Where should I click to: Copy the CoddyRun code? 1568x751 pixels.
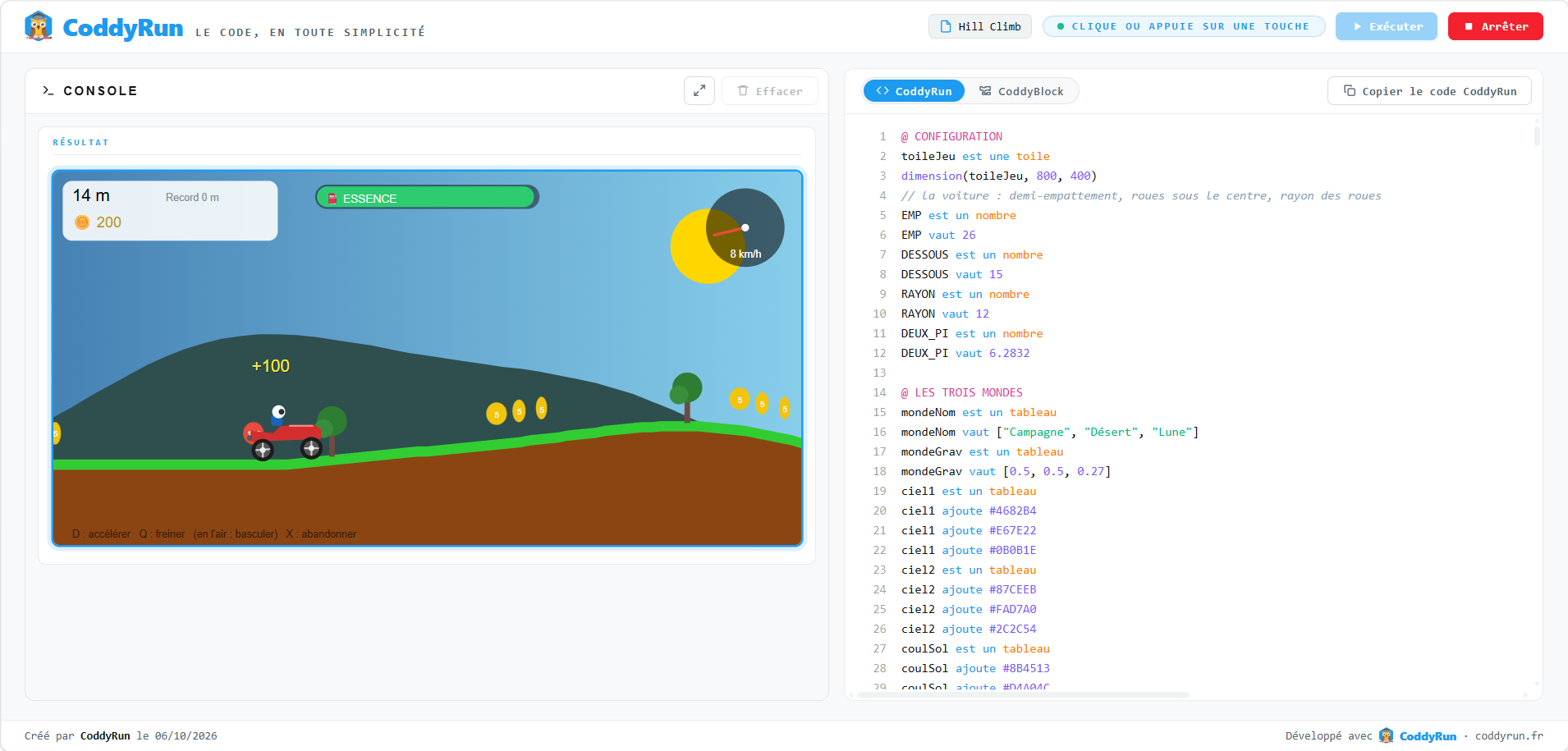point(1429,91)
